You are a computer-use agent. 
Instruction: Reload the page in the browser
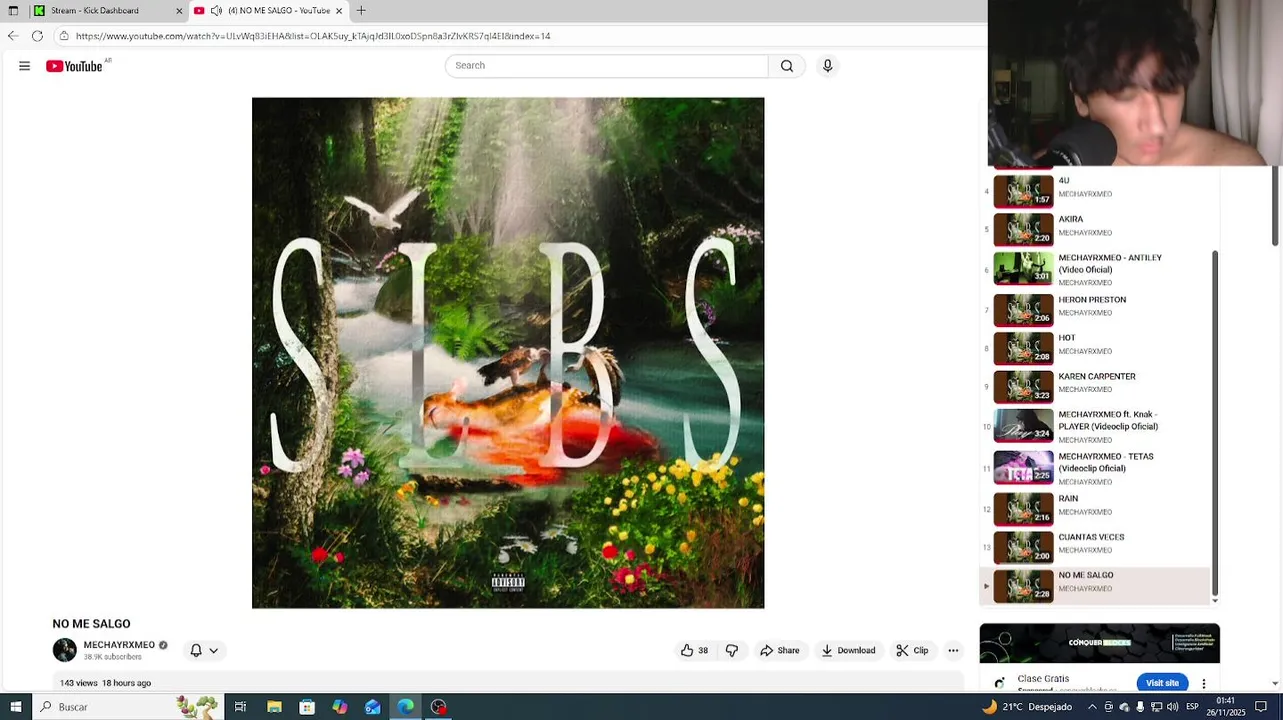point(37,36)
